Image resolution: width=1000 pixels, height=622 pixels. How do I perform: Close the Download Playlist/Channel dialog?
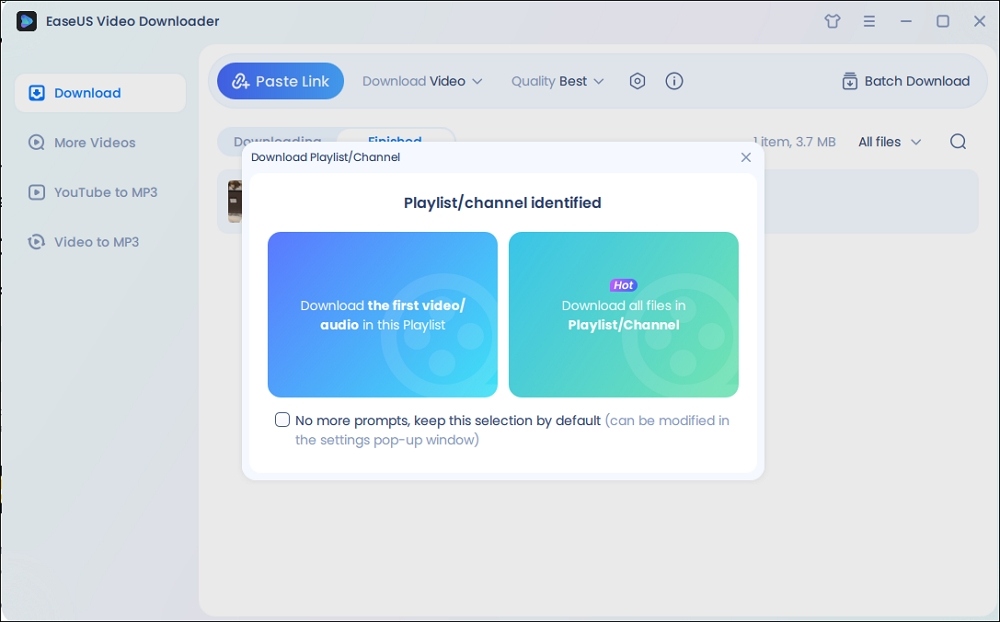746,157
